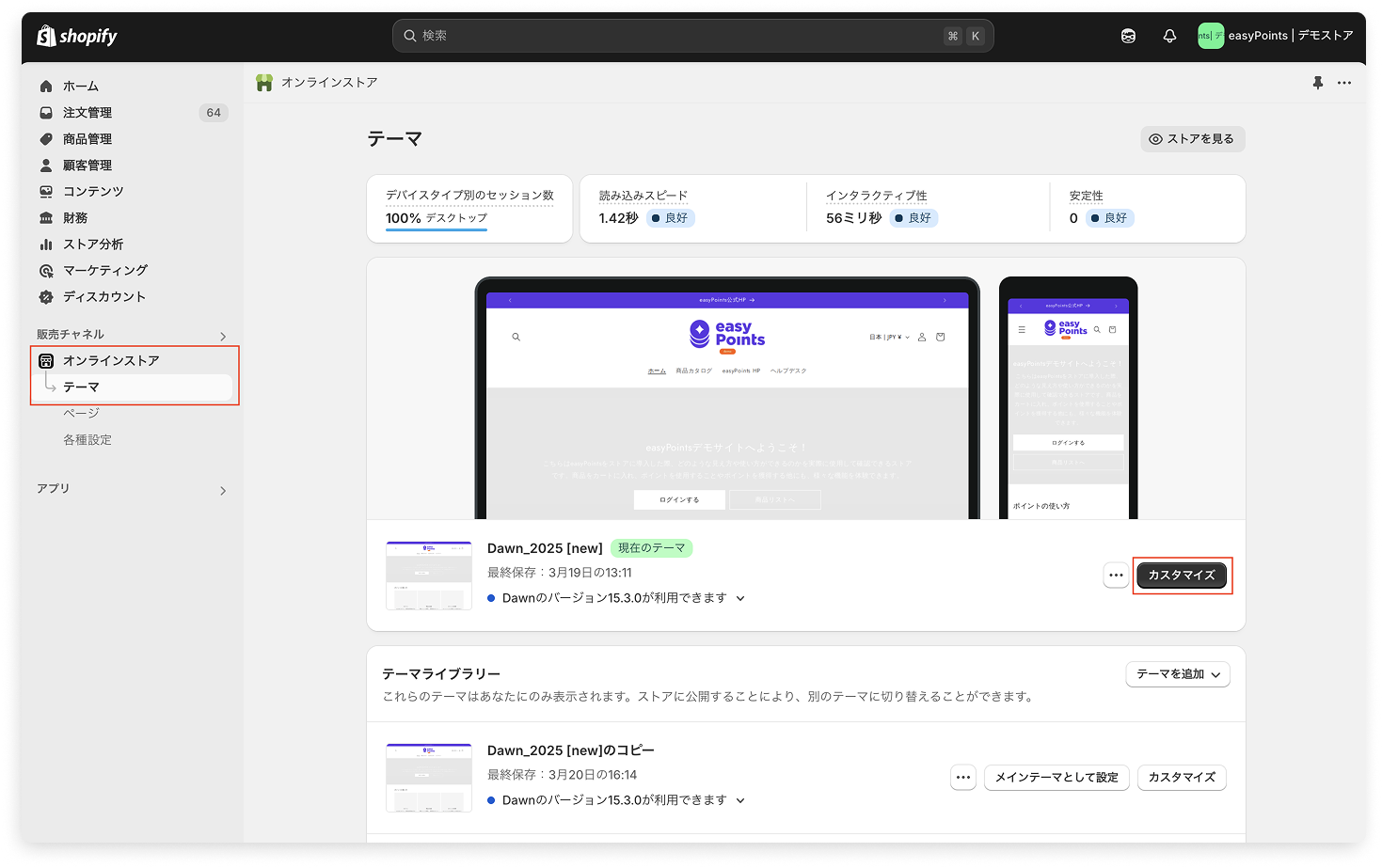The image size is (1382, 868).
Task: Click the 注文管理 inbox icon
Action: pyautogui.click(x=46, y=113)
